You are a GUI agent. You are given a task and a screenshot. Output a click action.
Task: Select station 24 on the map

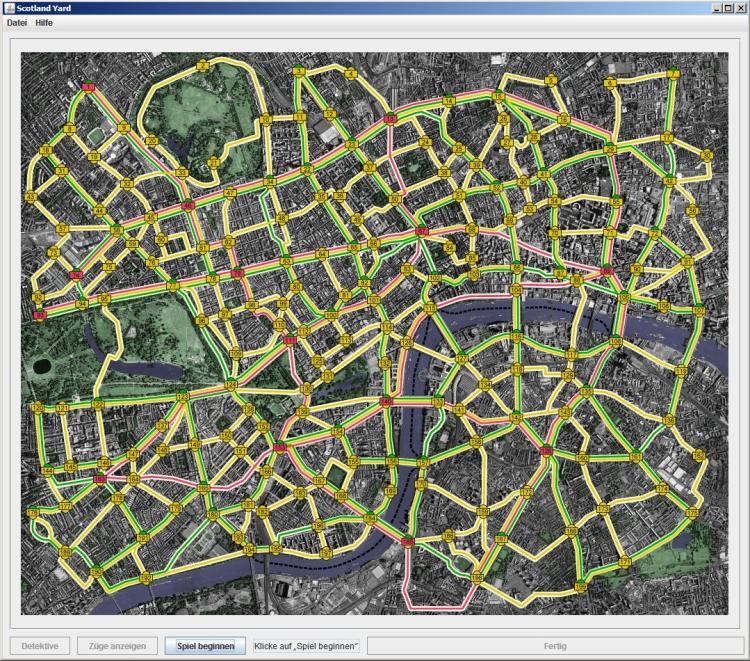pyautogui.click(x=425, y=142)
